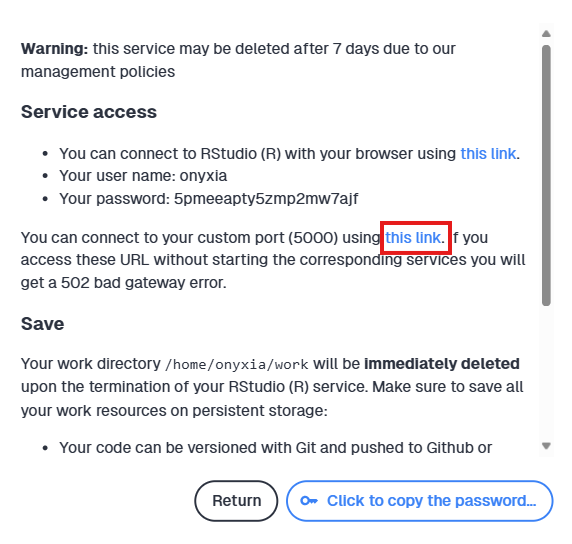This screenshot has height=544, width=572.
Task: Click the bold 'immediately deleted' text
Action: click(x=442, y=364)
